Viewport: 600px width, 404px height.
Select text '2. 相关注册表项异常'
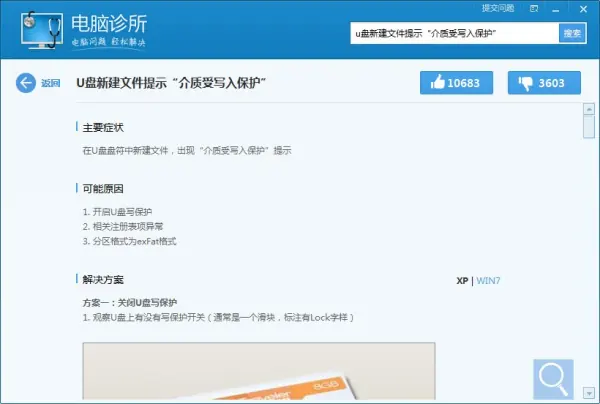[x=123, y=226]
